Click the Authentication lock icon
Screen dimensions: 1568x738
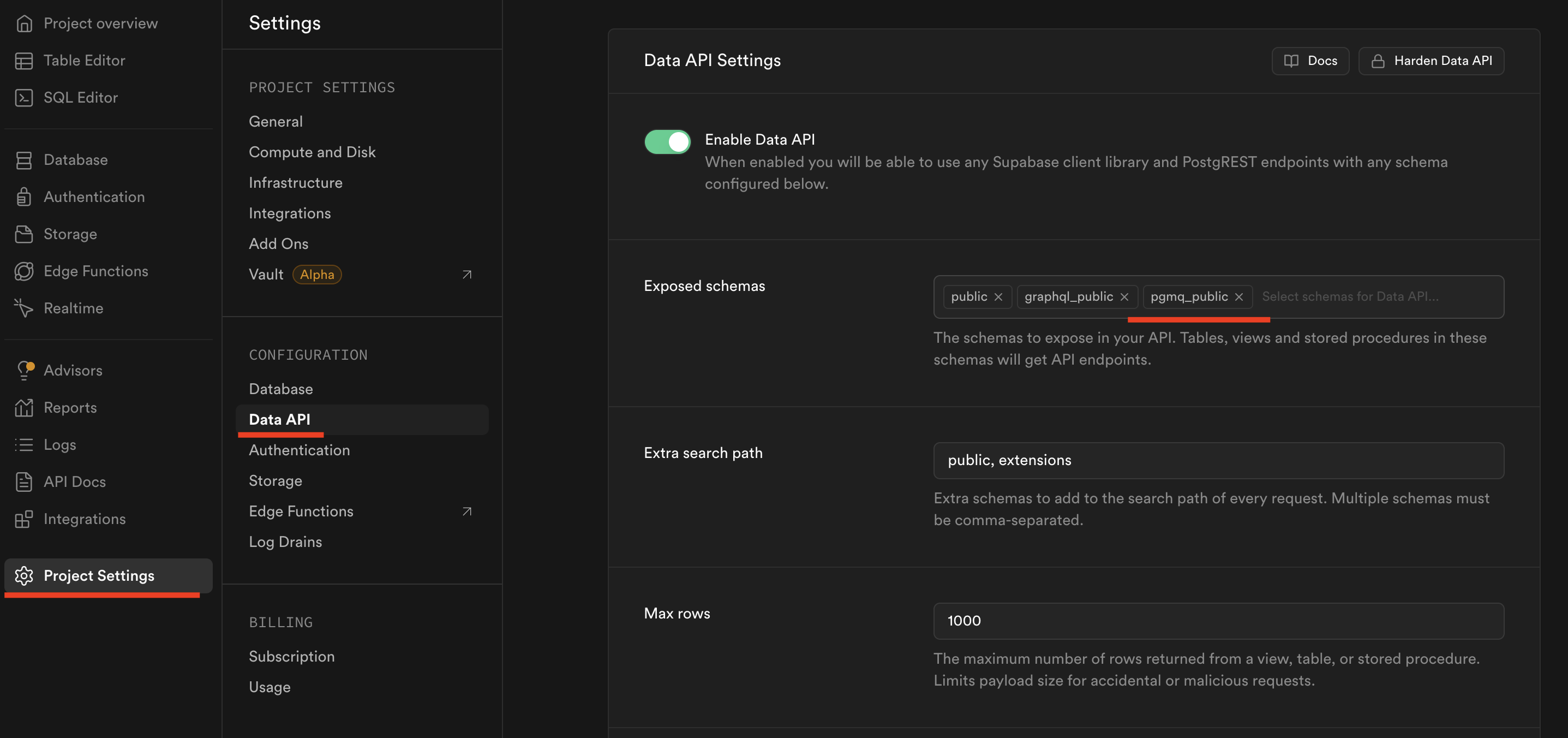point(24,197)
